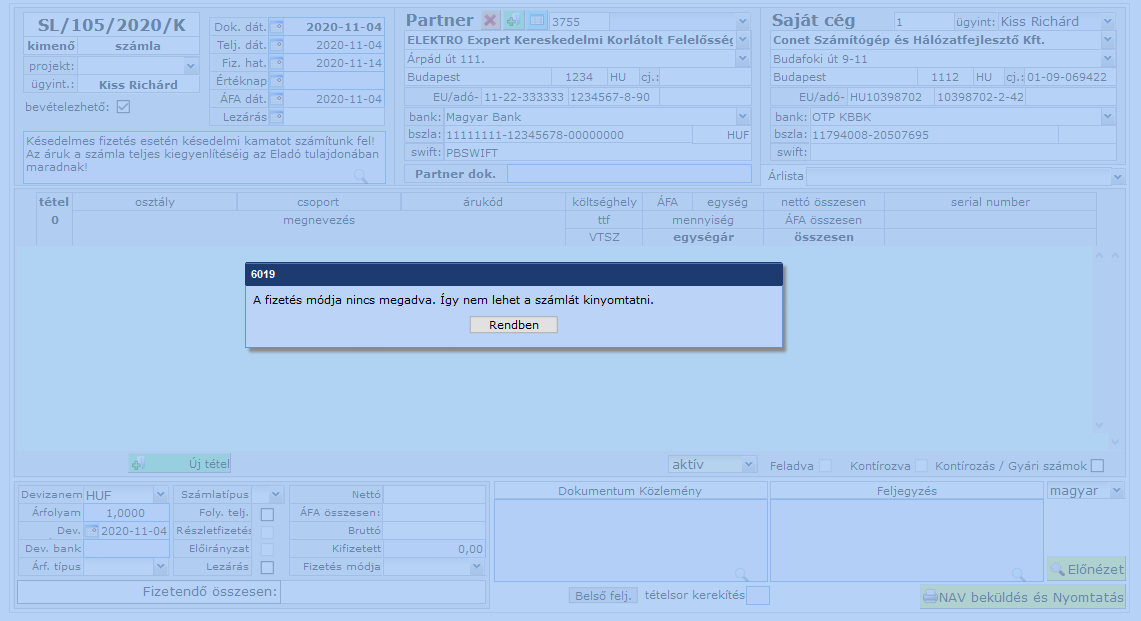Open the partner card window icon
The image size is (1141, 621).
pyautogui.click(x=537, y=21)
